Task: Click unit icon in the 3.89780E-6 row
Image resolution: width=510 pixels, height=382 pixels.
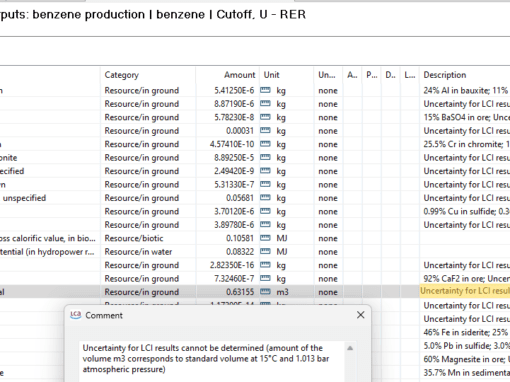Action: pos(265,225)
